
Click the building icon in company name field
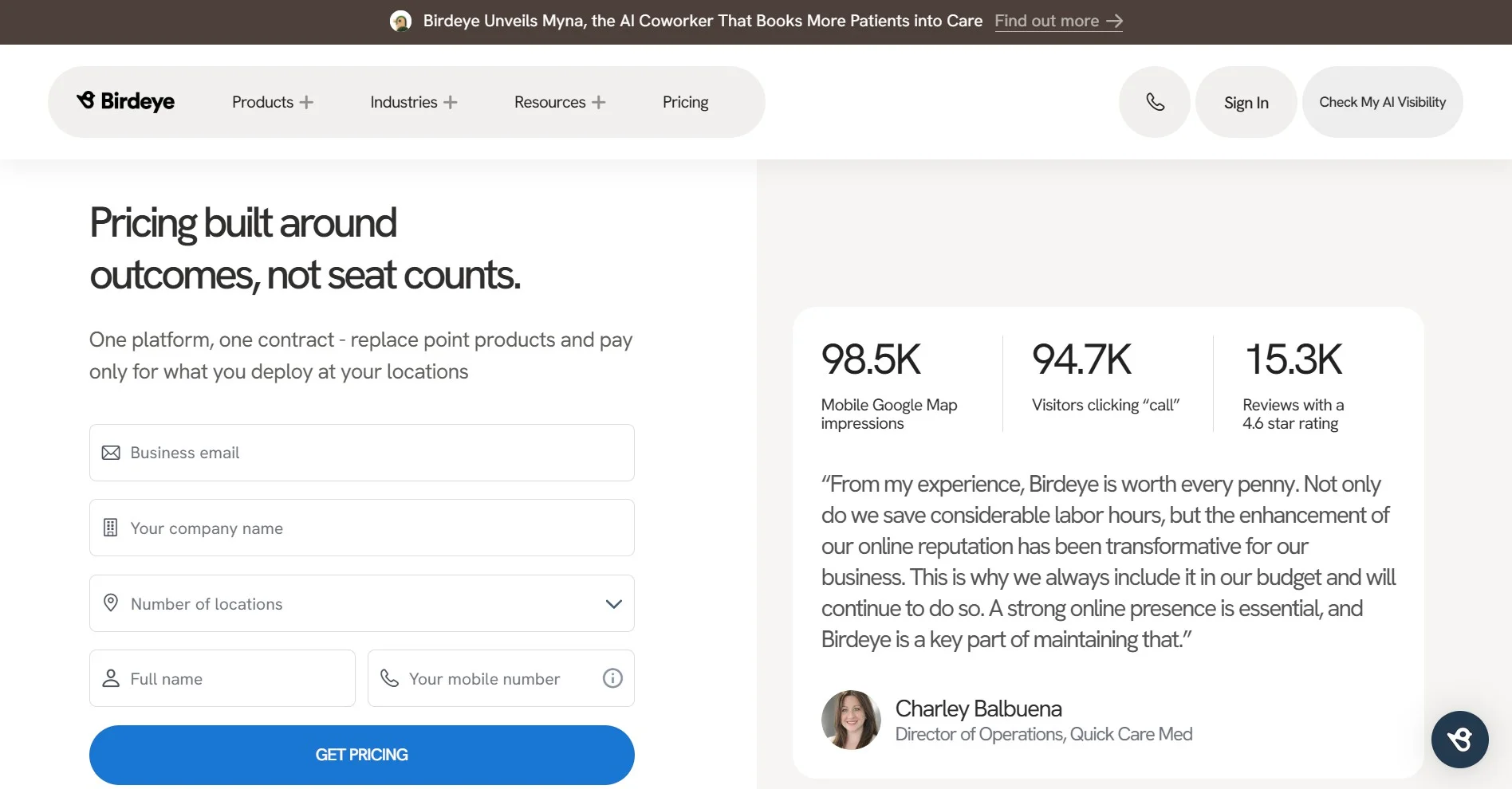pos(111,528)
